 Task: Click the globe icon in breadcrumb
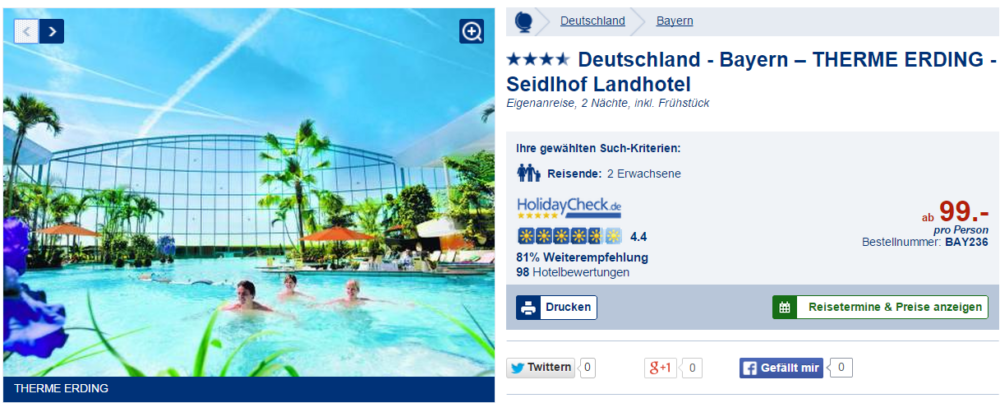pos(524,21)
